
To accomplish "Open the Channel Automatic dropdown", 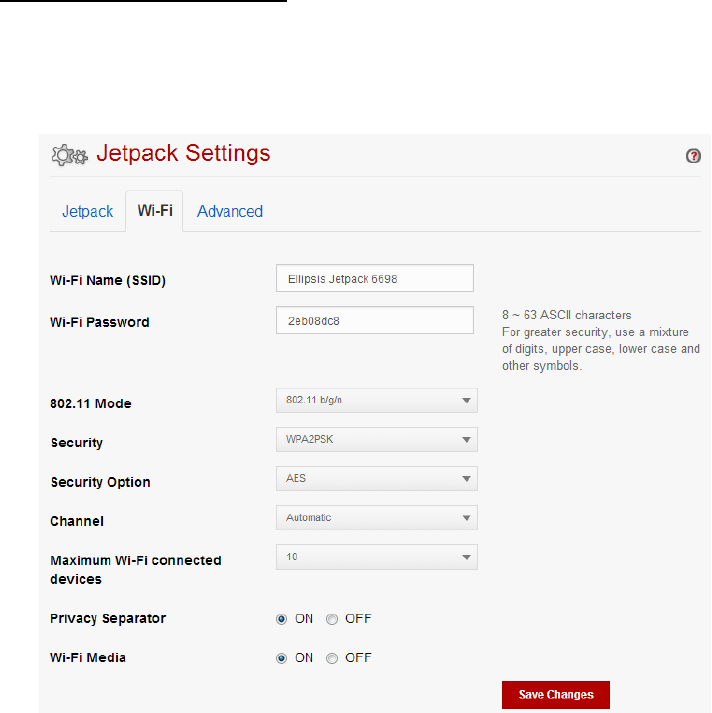I will coord(376,518).
